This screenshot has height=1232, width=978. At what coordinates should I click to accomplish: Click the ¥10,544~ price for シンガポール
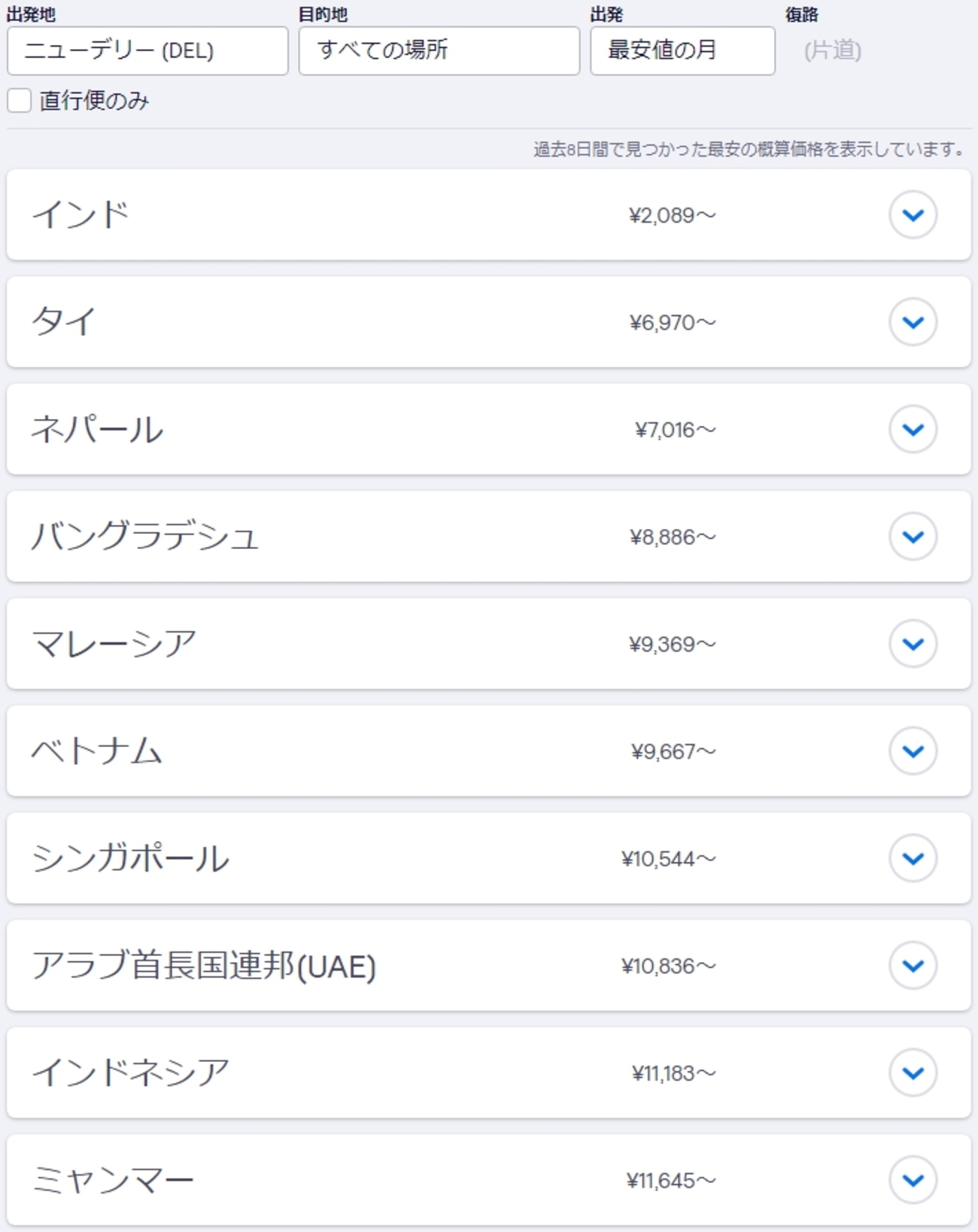pyautogui.click(x=668, y=858)
